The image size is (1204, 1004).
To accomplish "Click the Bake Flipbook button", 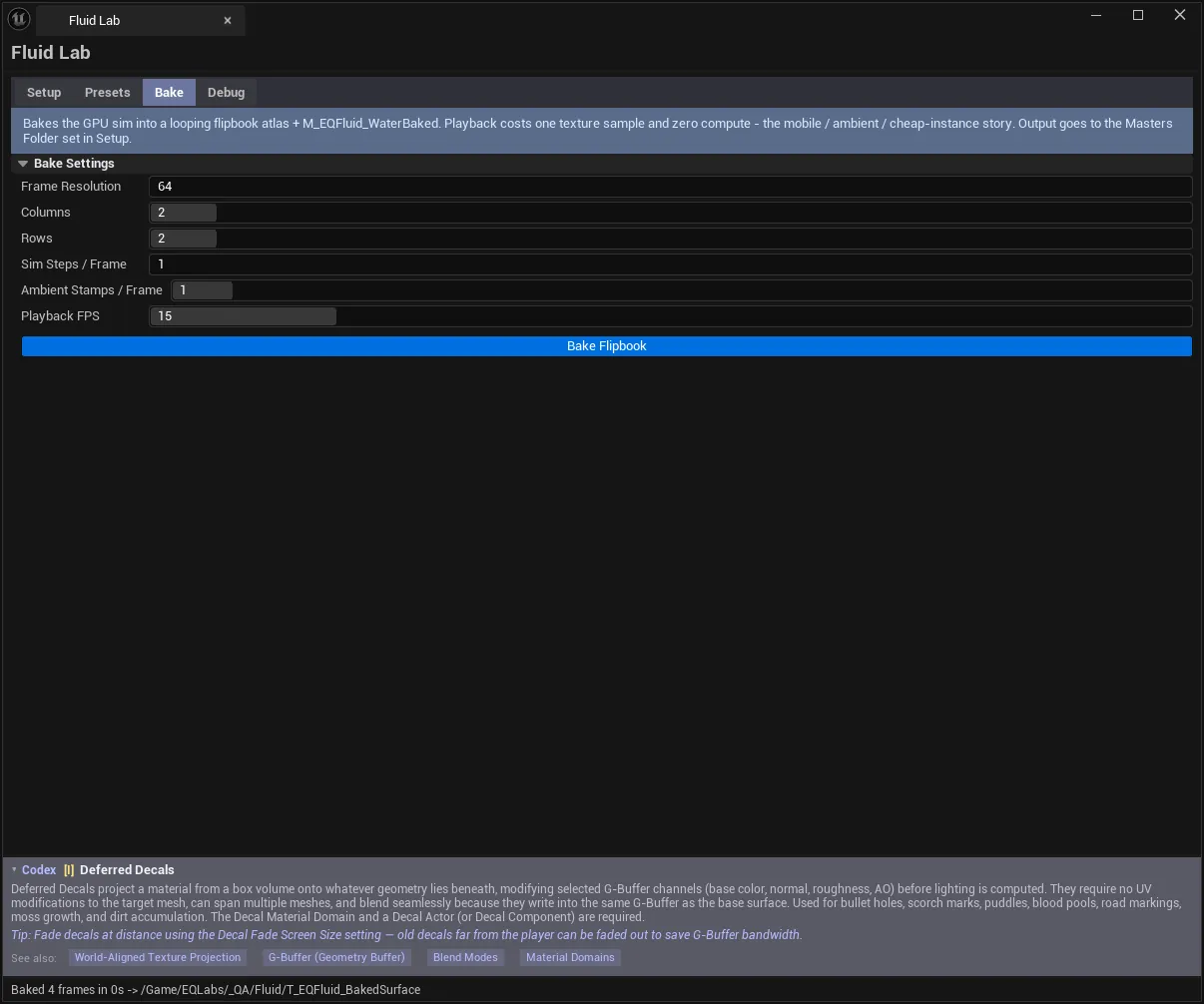I will pyautogui.click(x=607, y=346).
